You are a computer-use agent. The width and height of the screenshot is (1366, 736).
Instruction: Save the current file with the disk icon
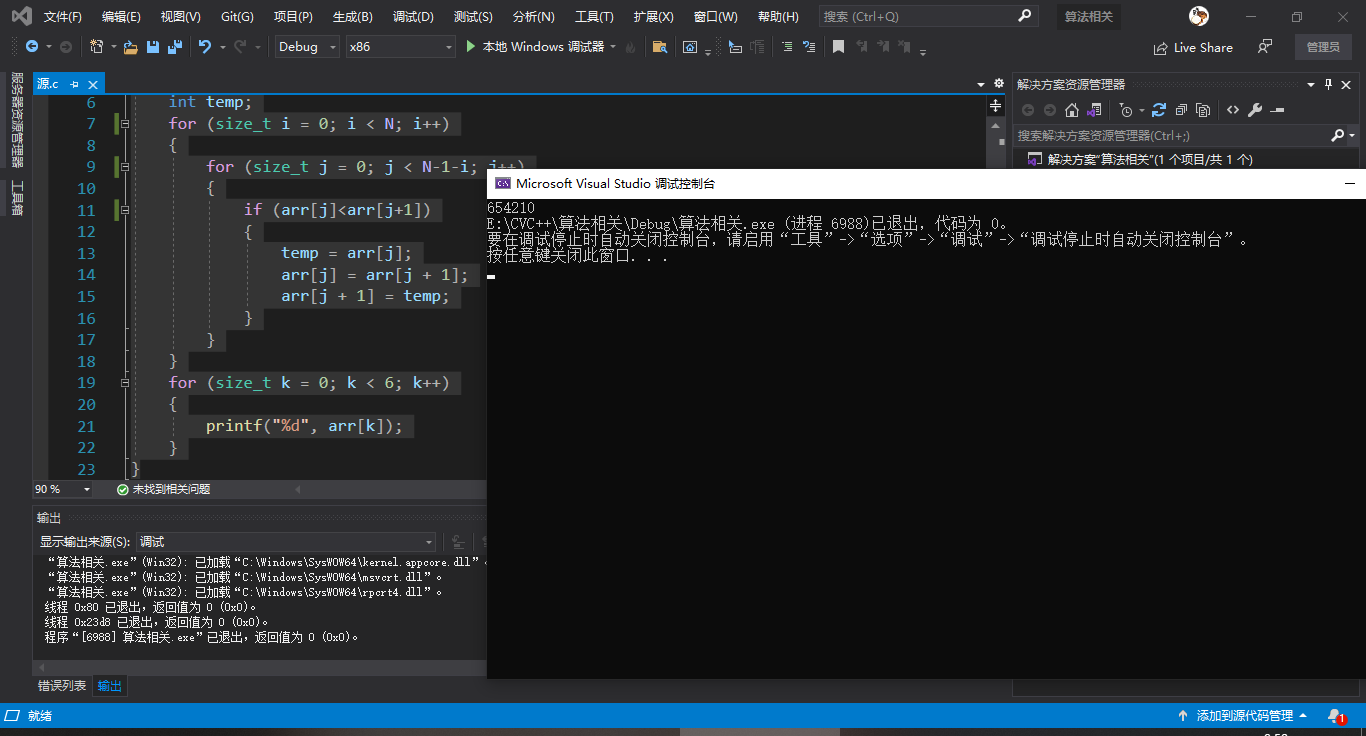tap(153, 47)
